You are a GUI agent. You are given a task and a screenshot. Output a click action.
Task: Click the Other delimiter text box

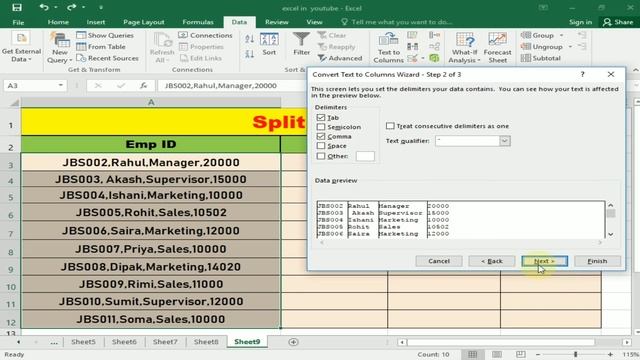(365, 156)
